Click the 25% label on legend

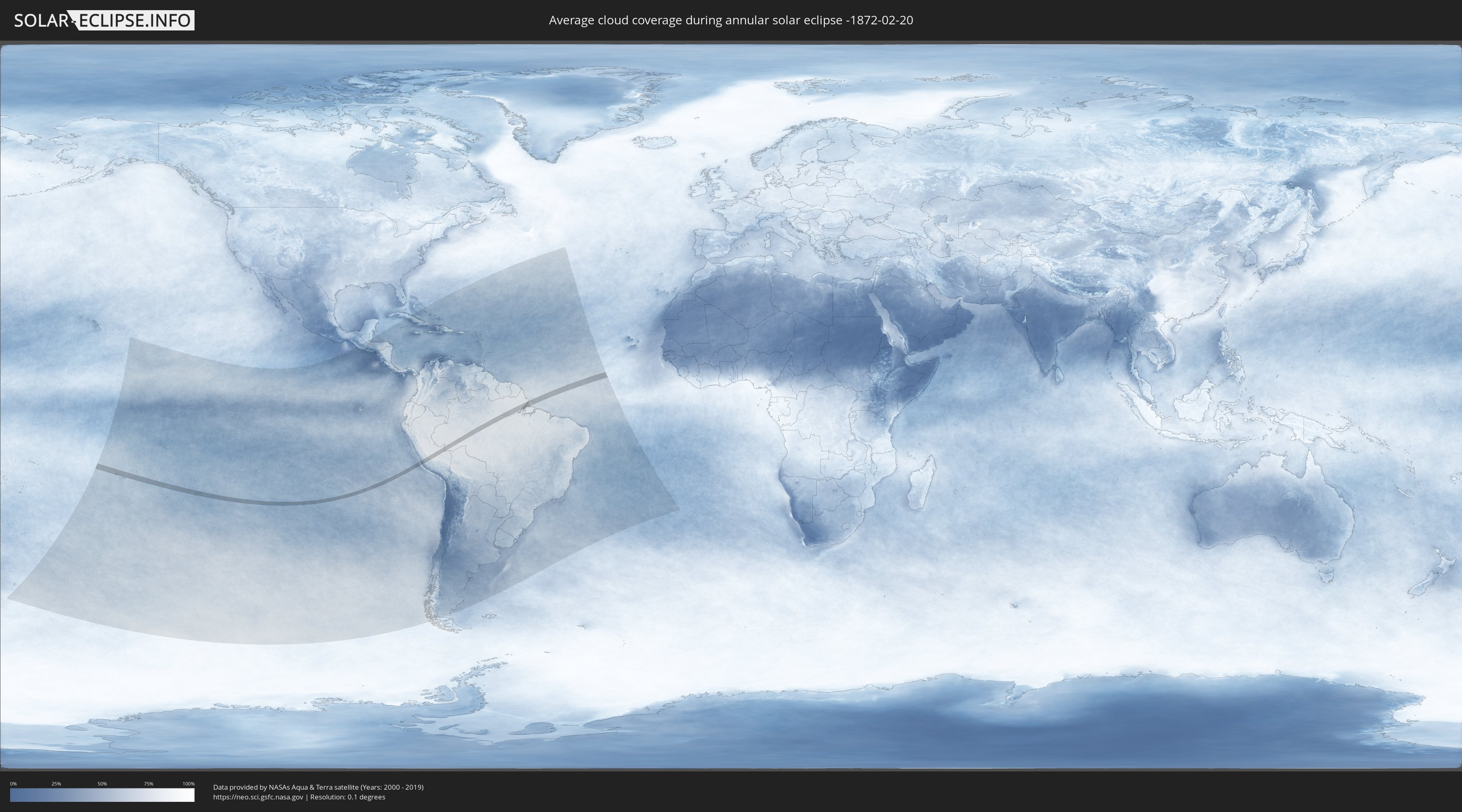(x=56, y=784)
